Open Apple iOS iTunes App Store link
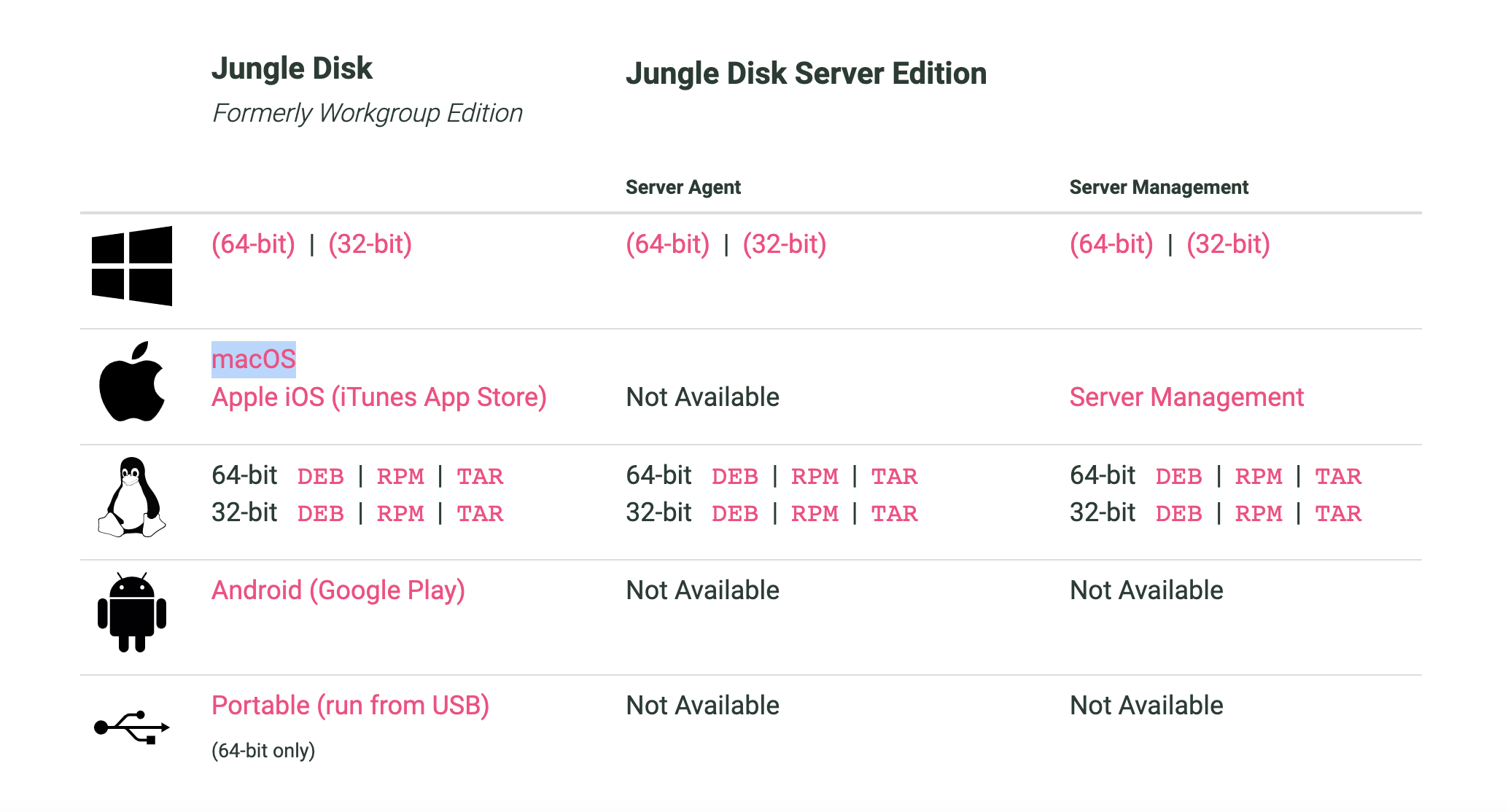The width and height of the screenshot is (1508, 812). coord(379,397)
